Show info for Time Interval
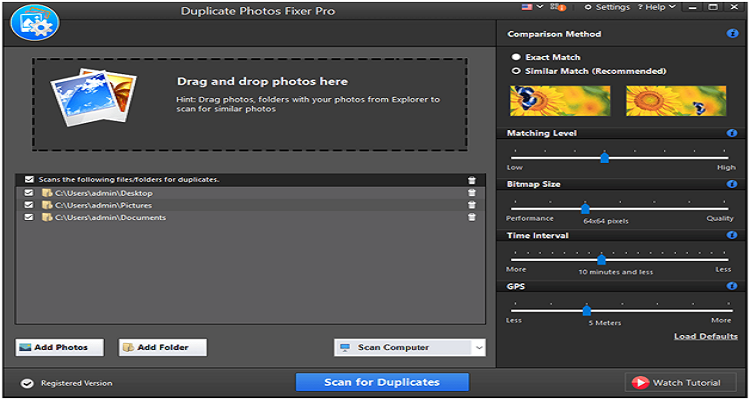Screen dimensions: 750x400 [732, 235]
